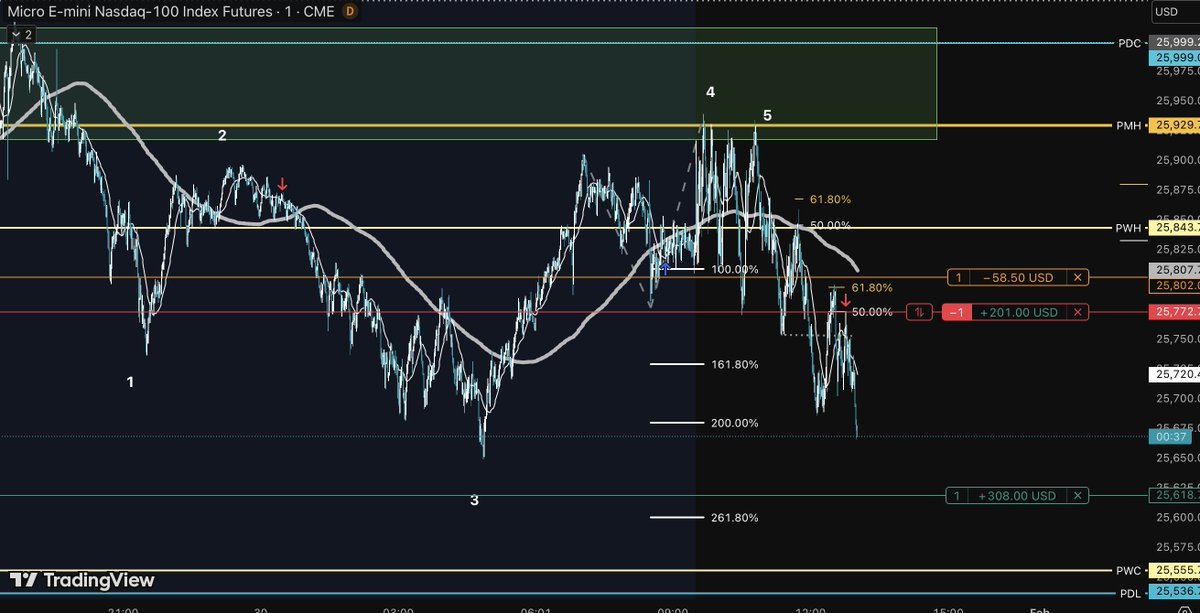Select the -58.50 USD stop order label
This screenshot has width=1200, height=613.
coord(1018,277)
